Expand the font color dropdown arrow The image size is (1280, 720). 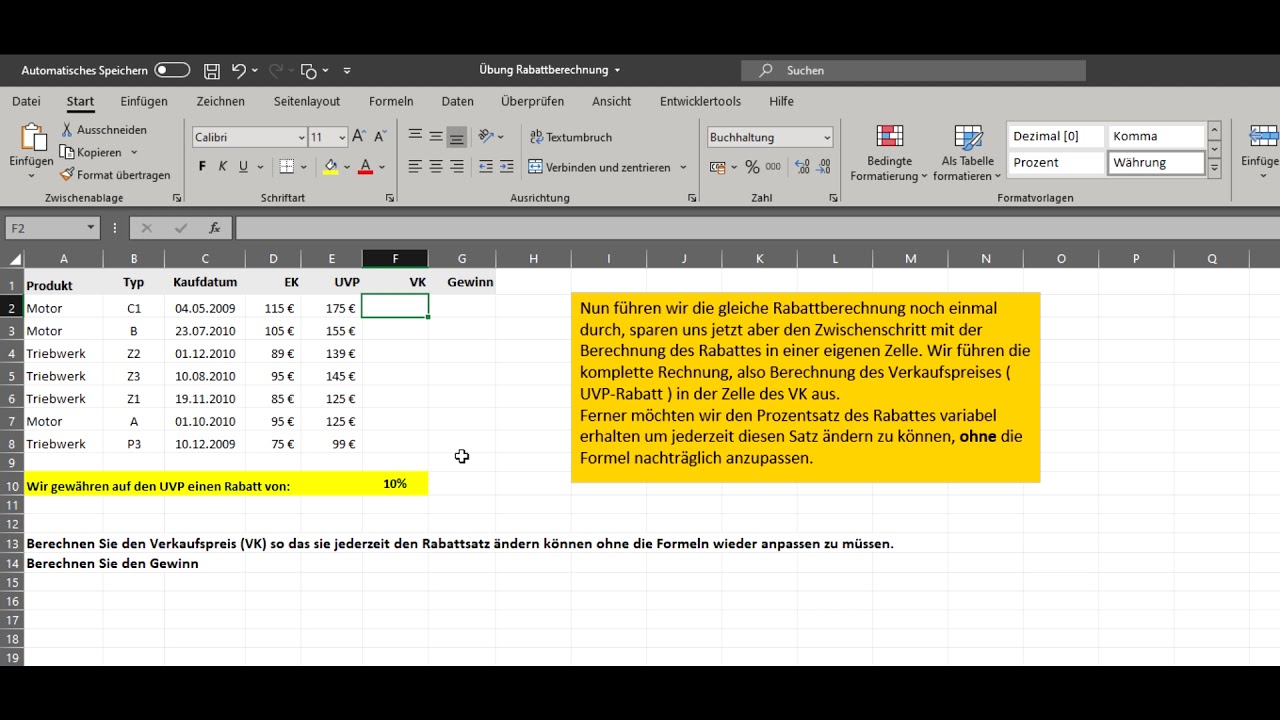(382, 167)
